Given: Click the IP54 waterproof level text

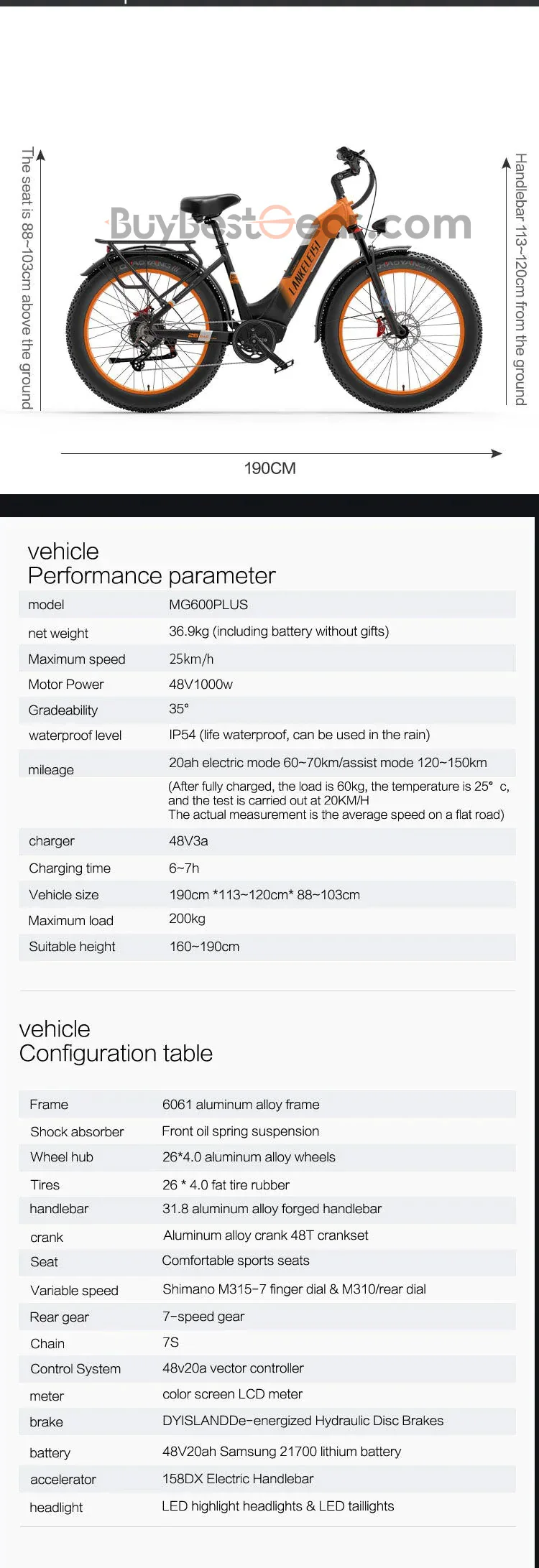Looking at the screenshot, I should pyautogui.click(x=299, y=735).
